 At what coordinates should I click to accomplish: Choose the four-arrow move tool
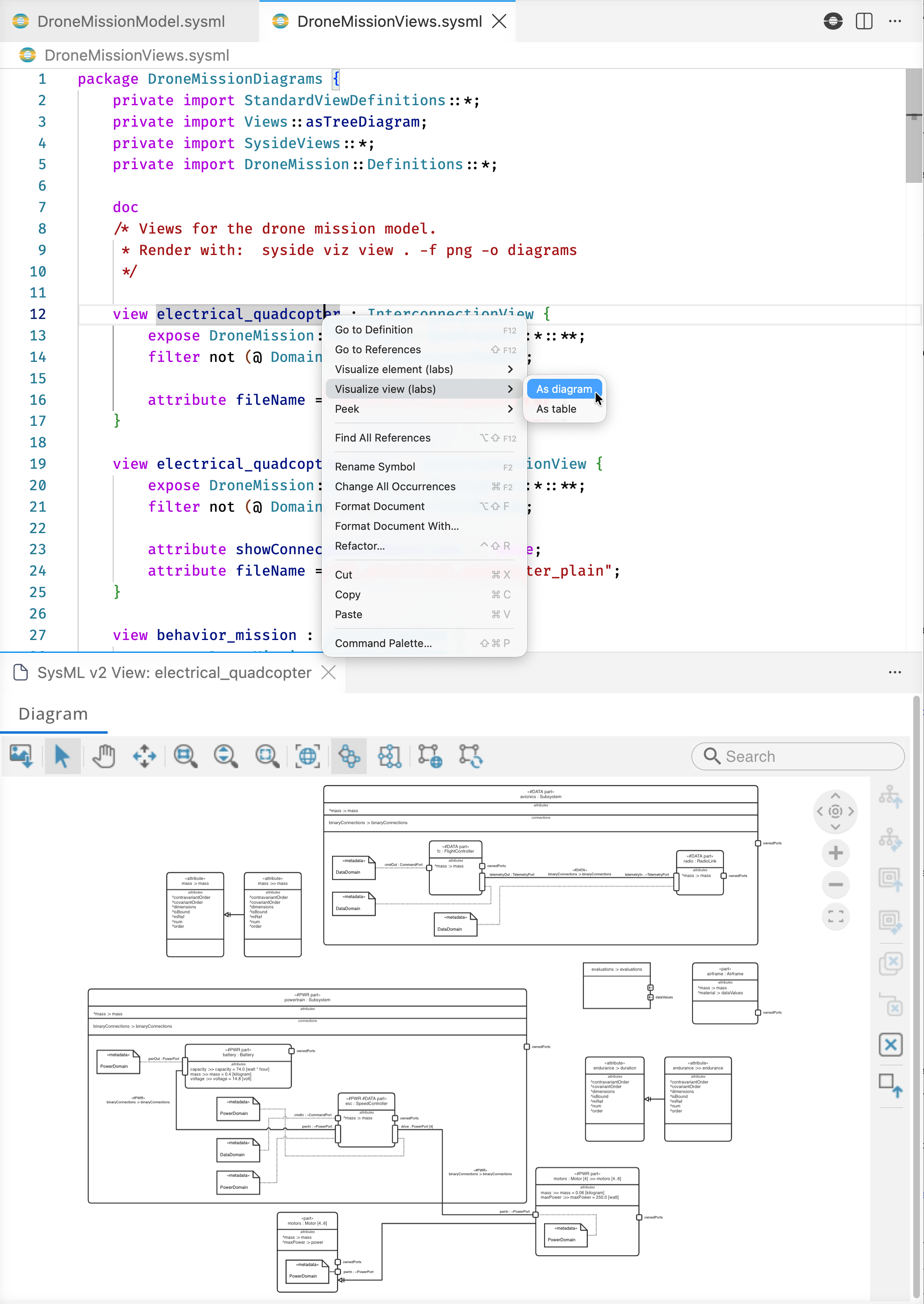144,756
